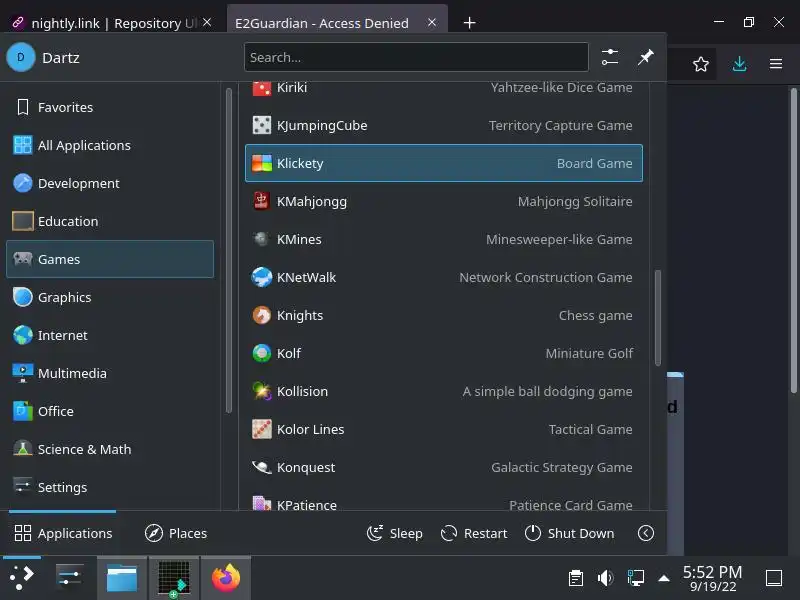Expand more session options arrow
Viewport: 800px width, 600px height.
(646, 533)
